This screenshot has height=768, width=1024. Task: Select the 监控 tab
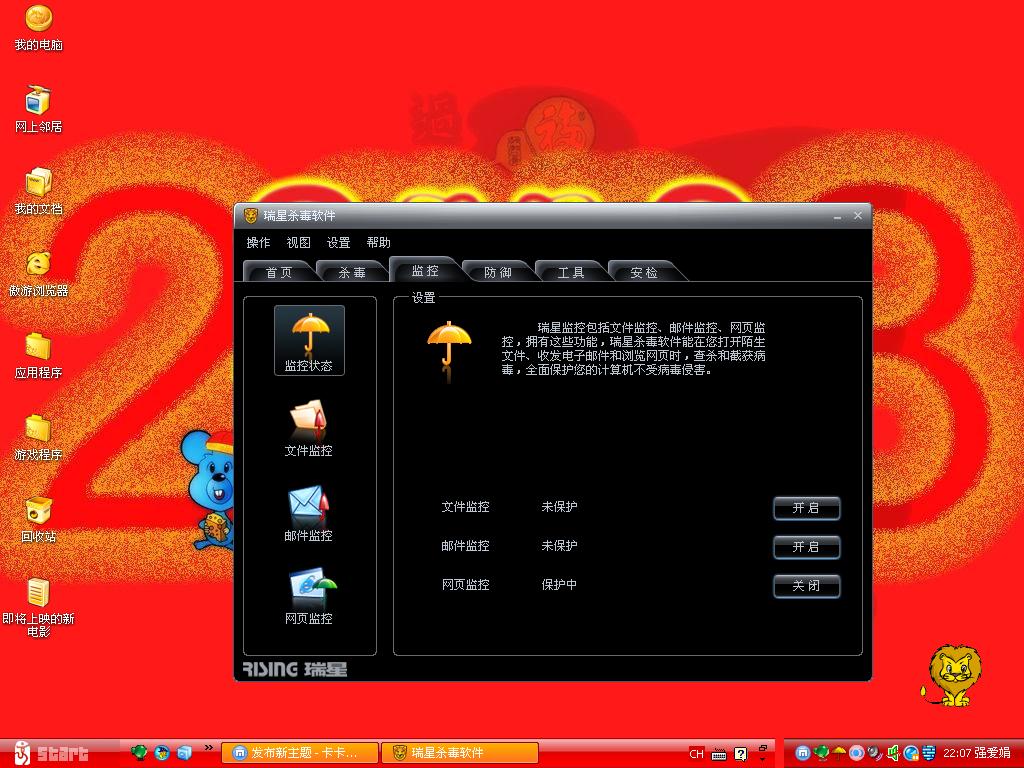(x=425, y=270)
